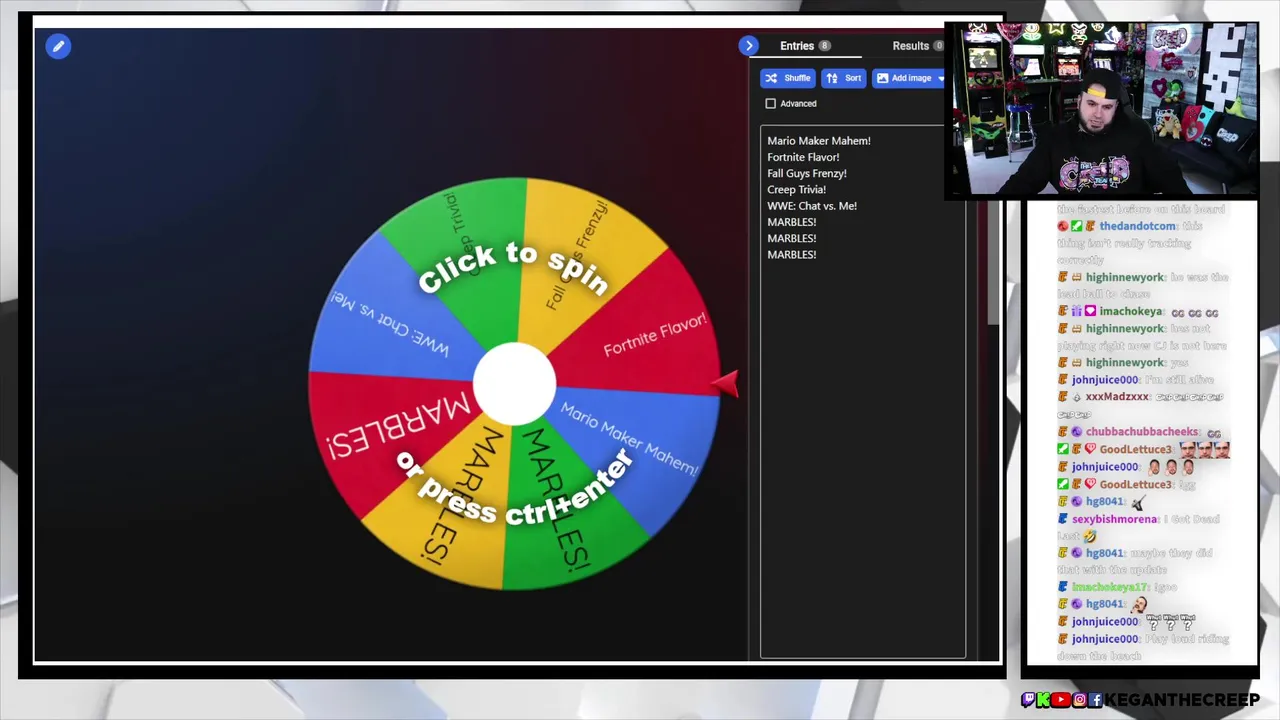
Task: Switch to the Results tab
Action: pyautogui.click(x=910, y=46)
